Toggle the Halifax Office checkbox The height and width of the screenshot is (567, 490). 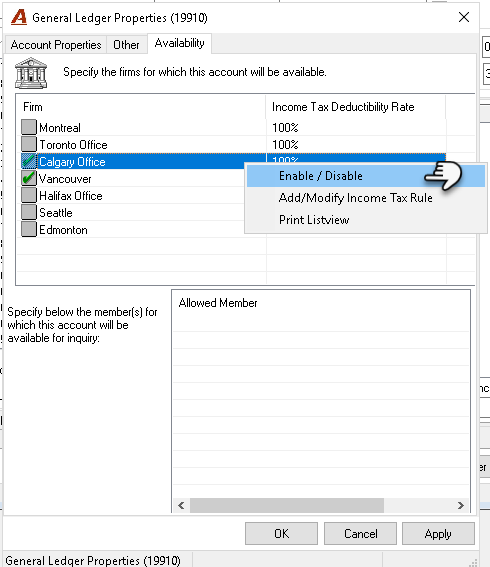point(29,195)
